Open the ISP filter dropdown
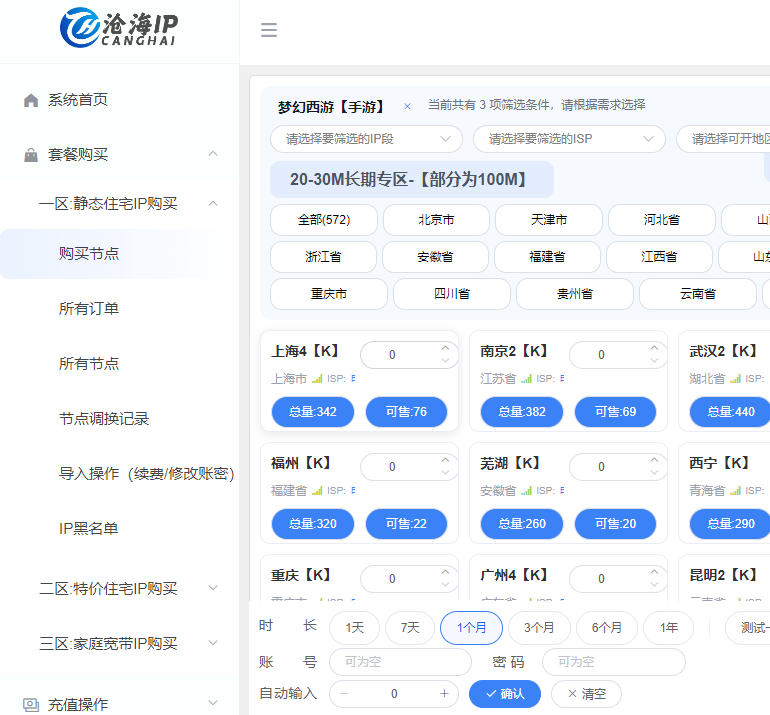The image size is (770, 715). pos(569,139)
